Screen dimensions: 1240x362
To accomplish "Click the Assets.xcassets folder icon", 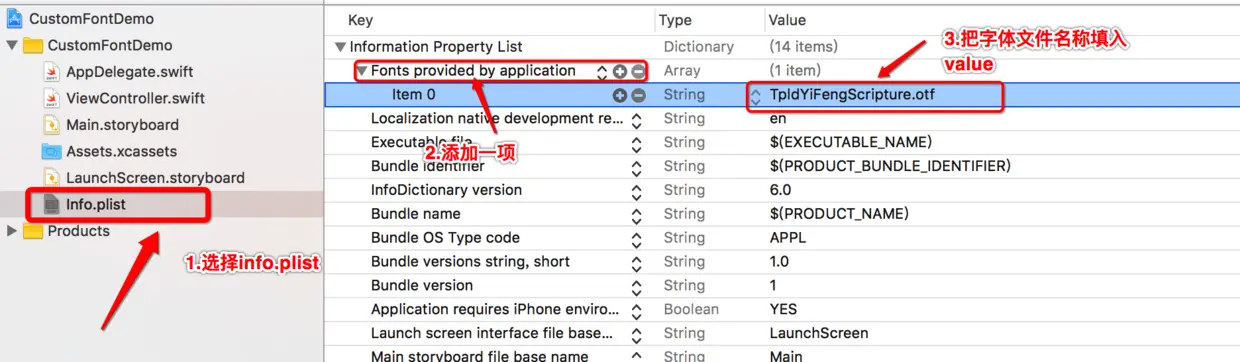I will point(51,152).
